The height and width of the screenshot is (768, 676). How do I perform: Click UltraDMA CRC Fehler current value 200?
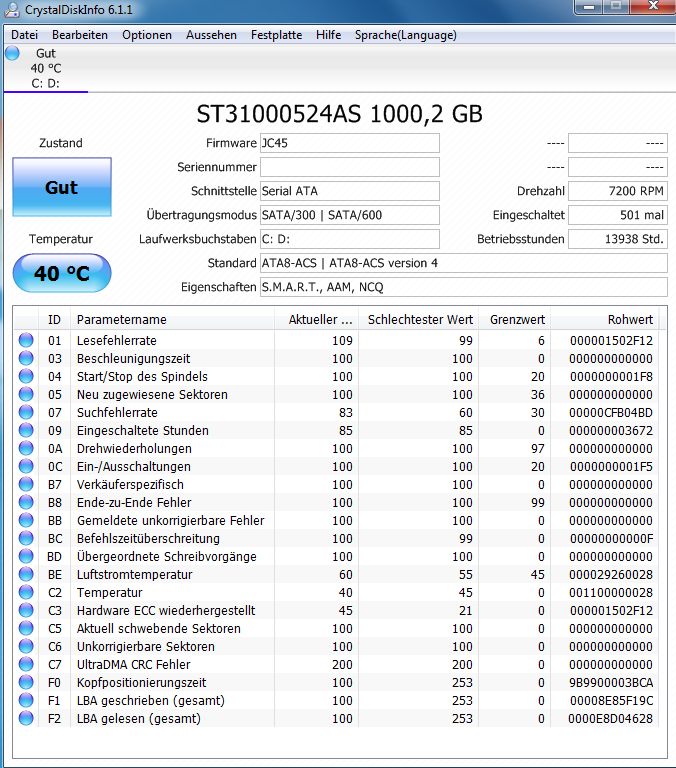pyautogui.click(x=342, y=665)
